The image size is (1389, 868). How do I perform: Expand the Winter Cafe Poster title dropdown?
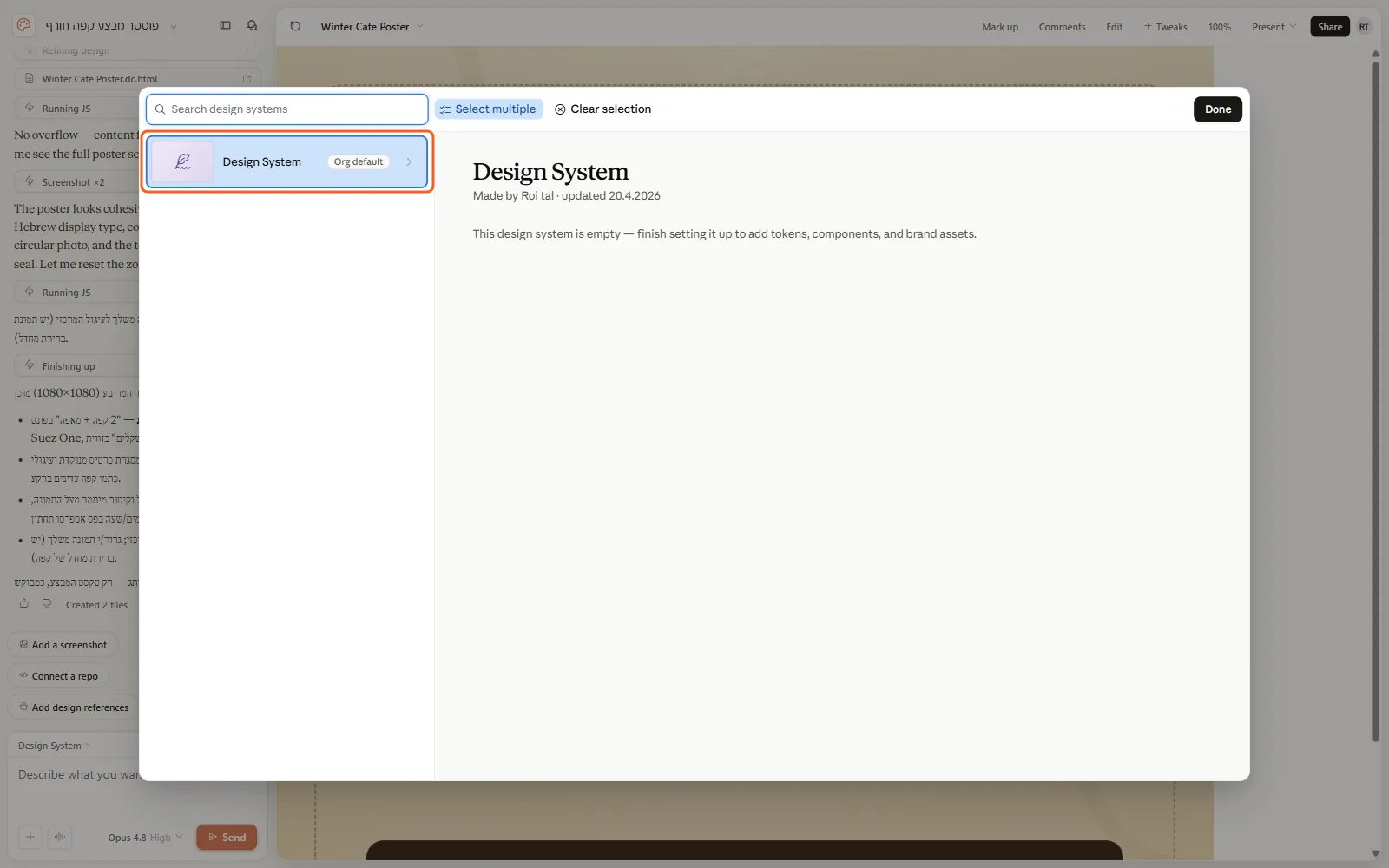[x=420, y=27]
